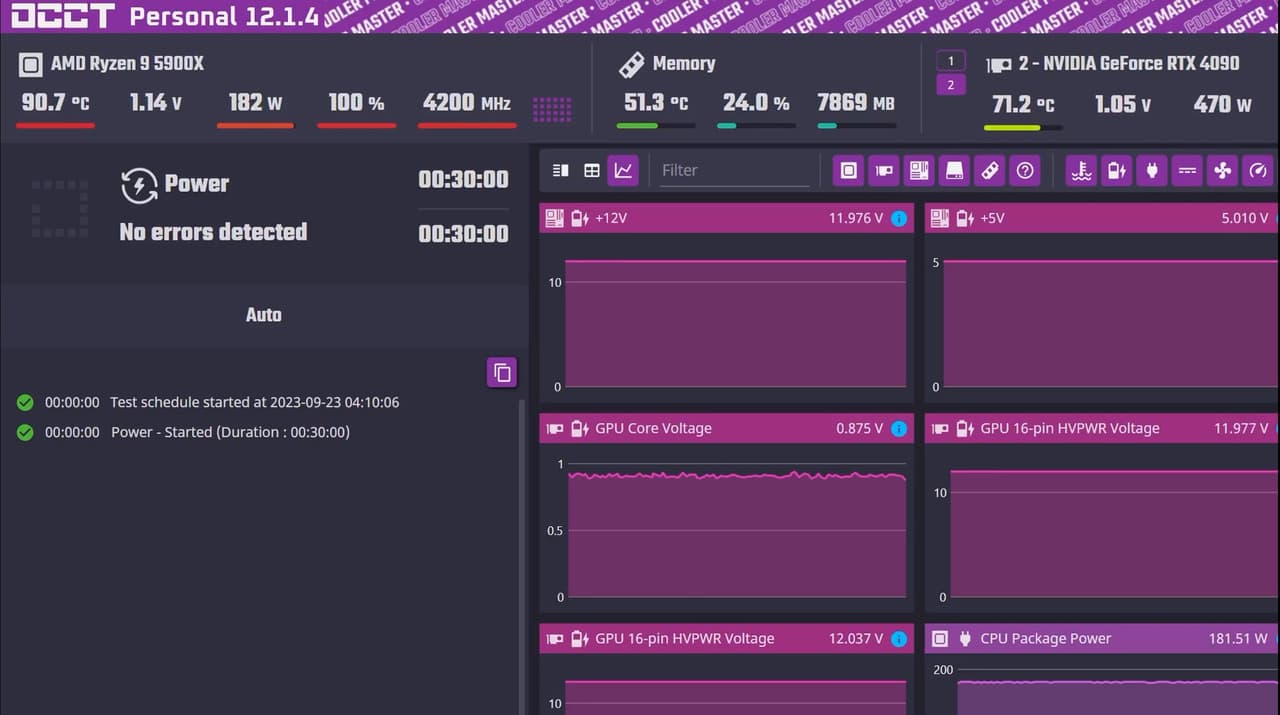This screenshot has width=1280, height=715.
Task: Toggle the motherboard sensor filter
Action: point(919,170)
